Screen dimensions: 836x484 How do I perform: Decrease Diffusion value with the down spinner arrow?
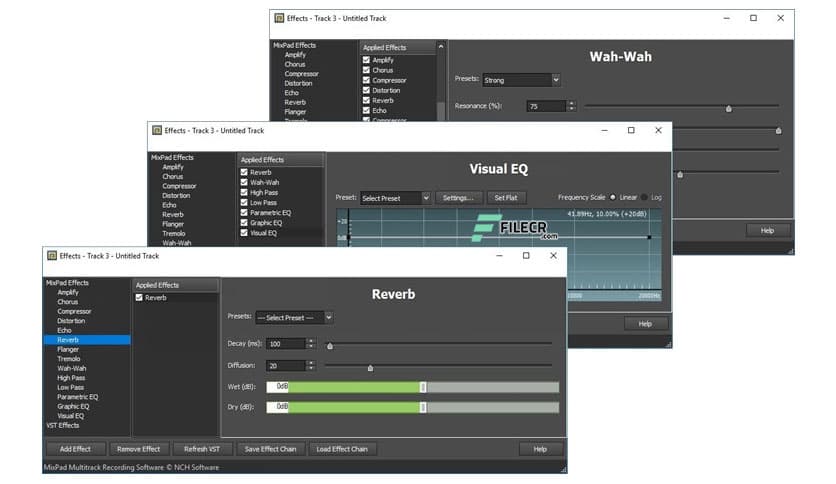[311, 369]
